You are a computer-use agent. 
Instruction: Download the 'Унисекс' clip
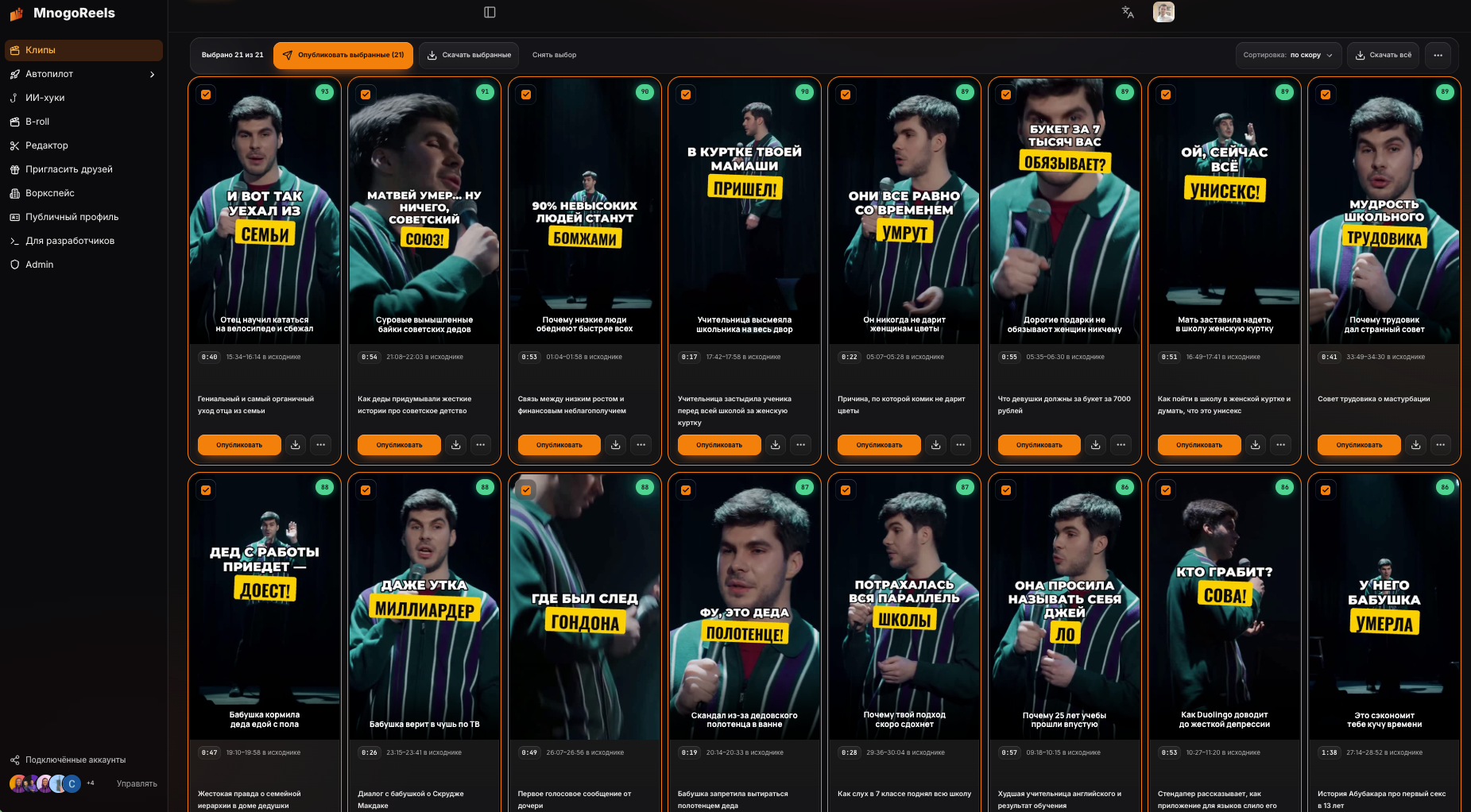click(x=1256, y=445)
